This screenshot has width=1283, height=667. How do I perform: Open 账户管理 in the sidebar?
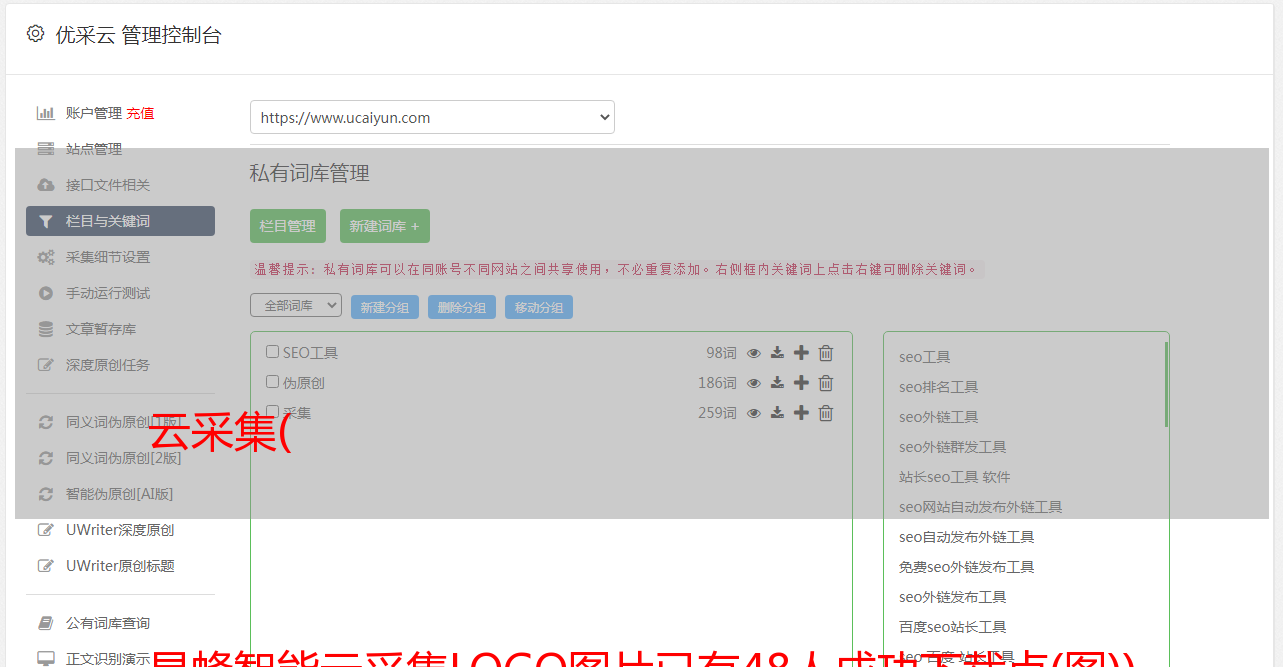[x=94, y=113]
